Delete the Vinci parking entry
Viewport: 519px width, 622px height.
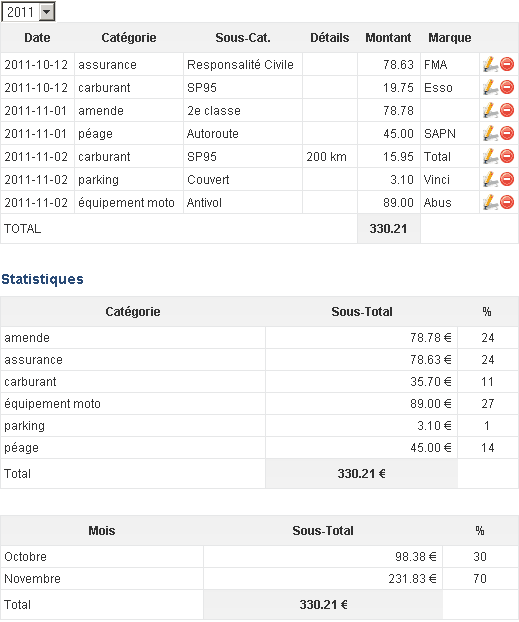(507, 179)
